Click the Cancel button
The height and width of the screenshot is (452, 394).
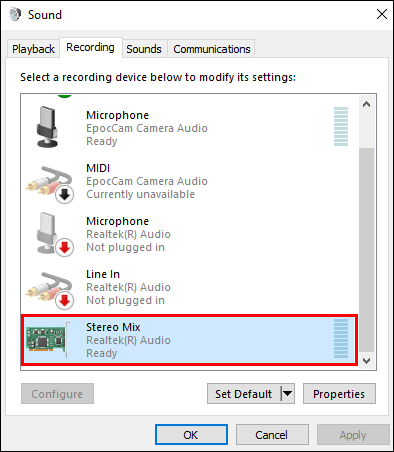[x=272, y=435]
